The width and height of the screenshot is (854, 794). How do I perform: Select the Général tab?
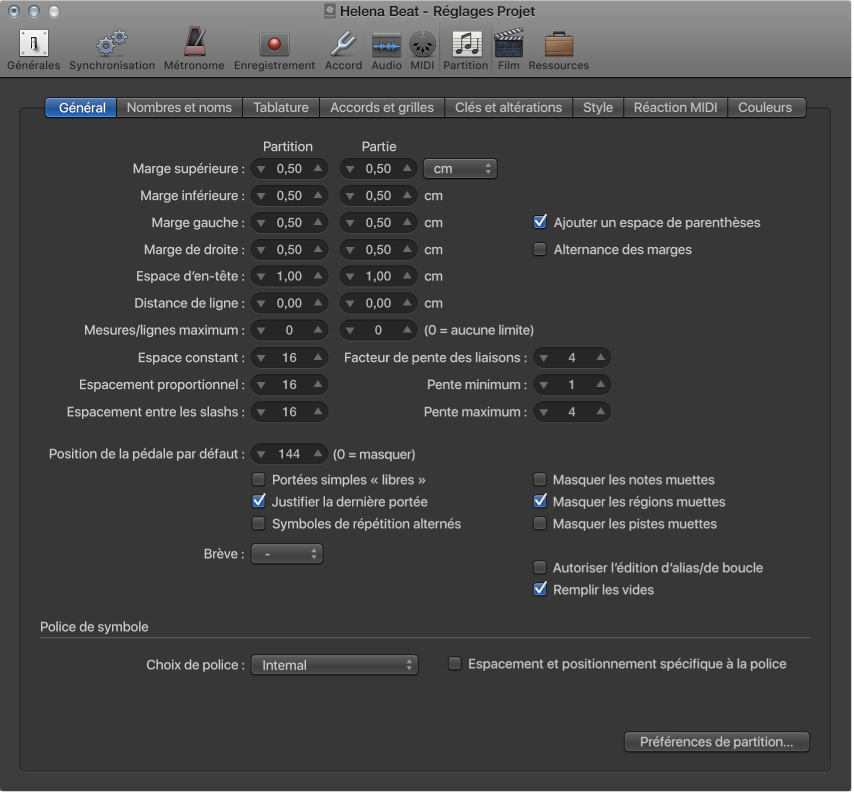[81, 107]
